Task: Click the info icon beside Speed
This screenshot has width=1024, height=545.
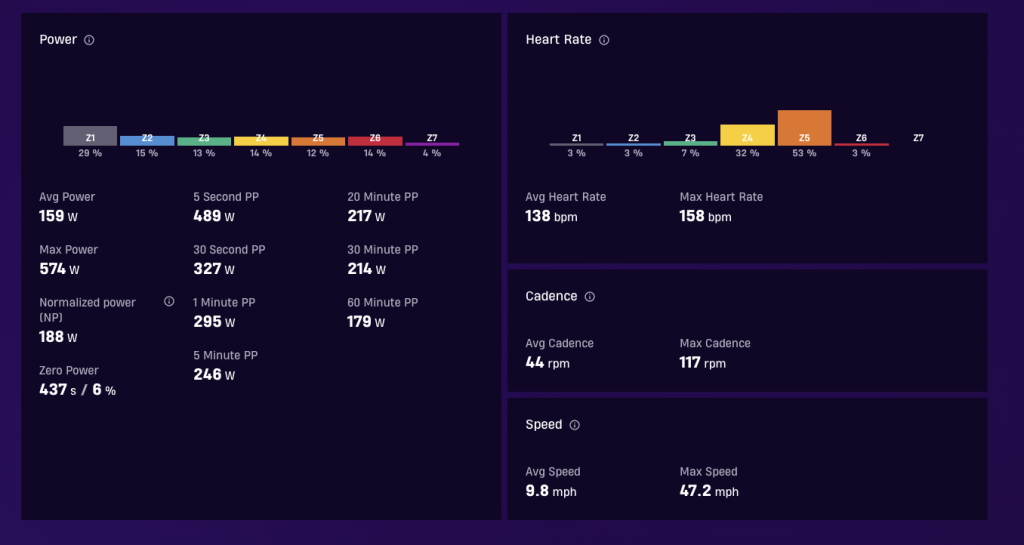Action: click(575, 425)
